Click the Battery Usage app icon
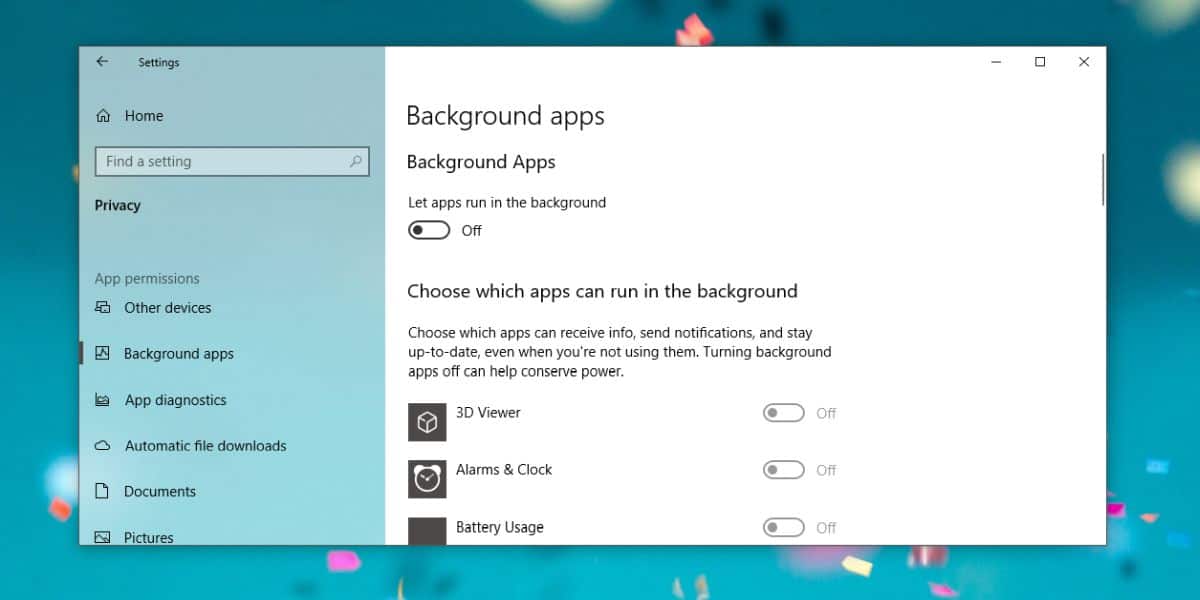 pyautogui.click(x=427, y=531)
